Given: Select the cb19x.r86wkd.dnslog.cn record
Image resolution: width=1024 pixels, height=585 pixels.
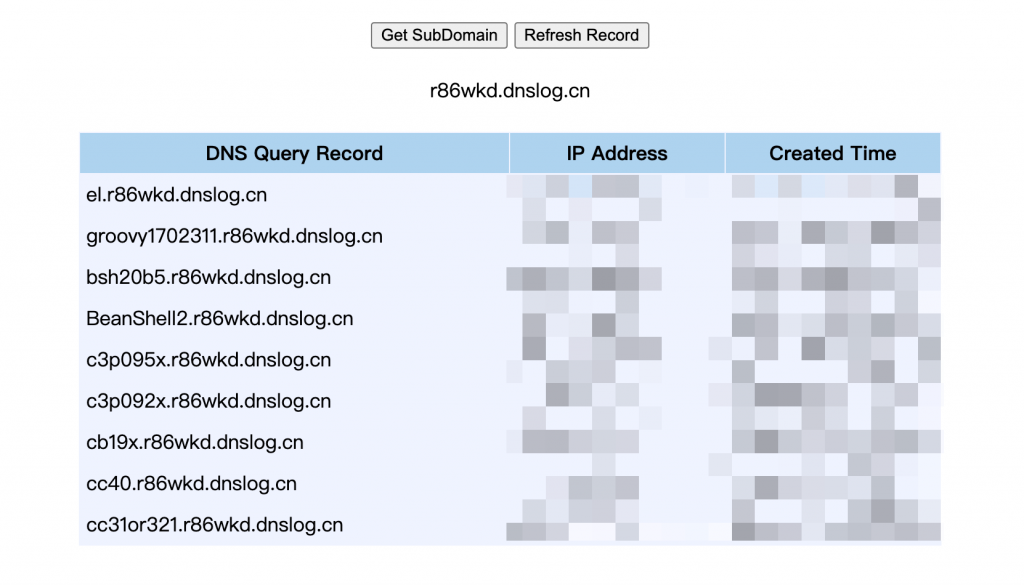Looking at the screenshot, I should tap(195, 443).
